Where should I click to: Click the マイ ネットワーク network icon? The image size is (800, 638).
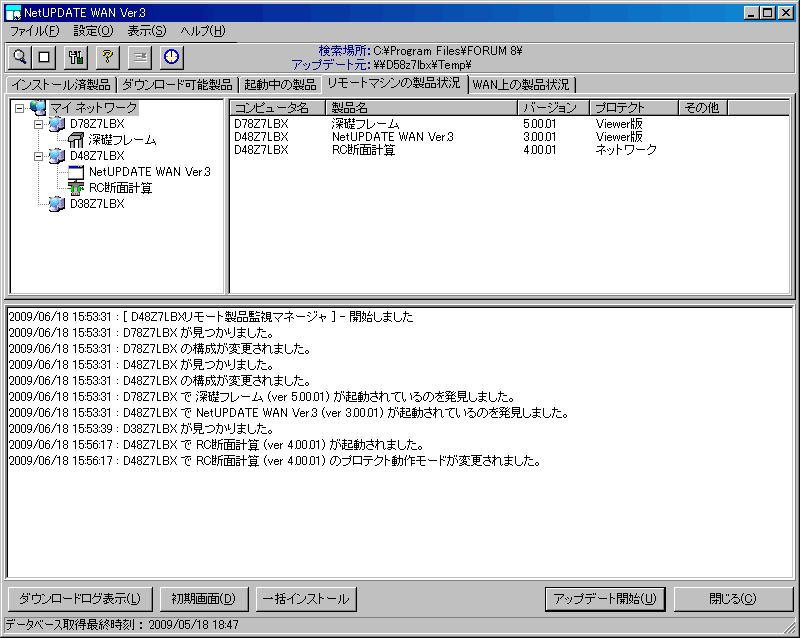[x=38, y=108]
